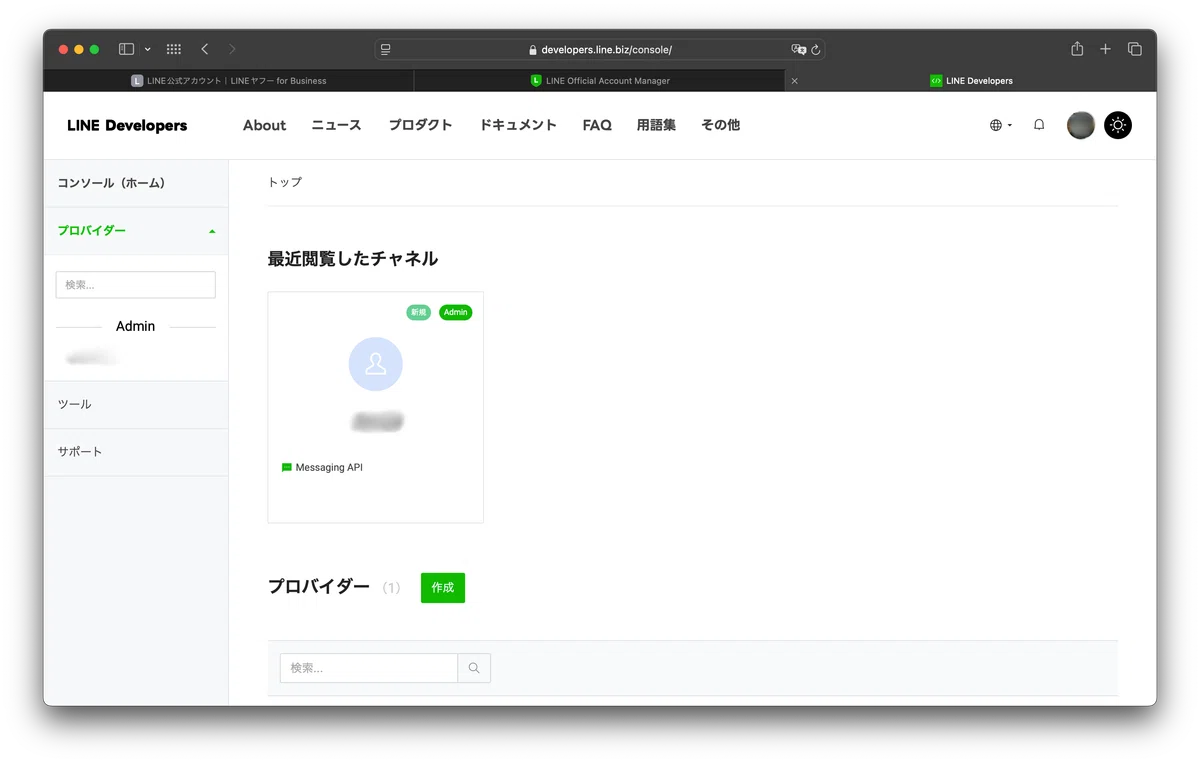Screen dimensions: 1200x763
Task: Select the LINE Developers browser tab
Action: [970, 81]
